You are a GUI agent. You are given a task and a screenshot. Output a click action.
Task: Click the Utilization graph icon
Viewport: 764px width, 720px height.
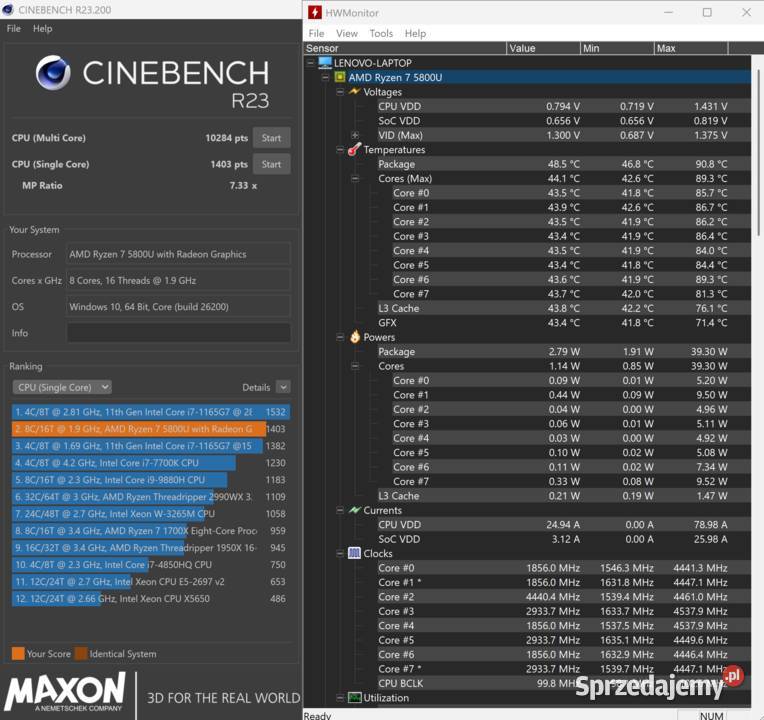coord(355,698)
